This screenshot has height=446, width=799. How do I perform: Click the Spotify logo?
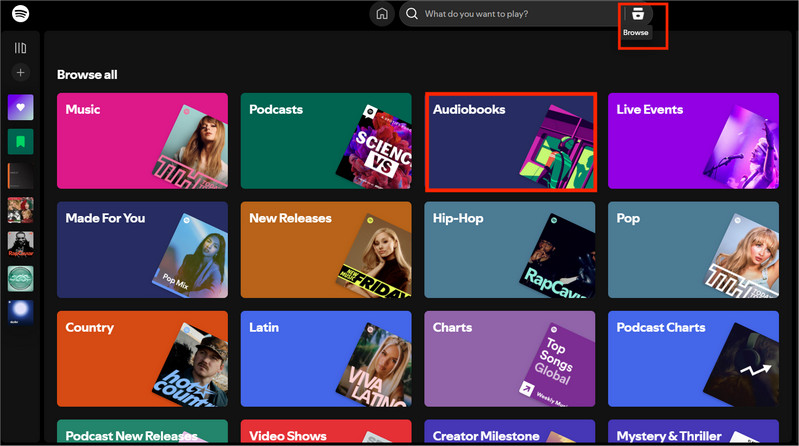[x=20, y=13]
